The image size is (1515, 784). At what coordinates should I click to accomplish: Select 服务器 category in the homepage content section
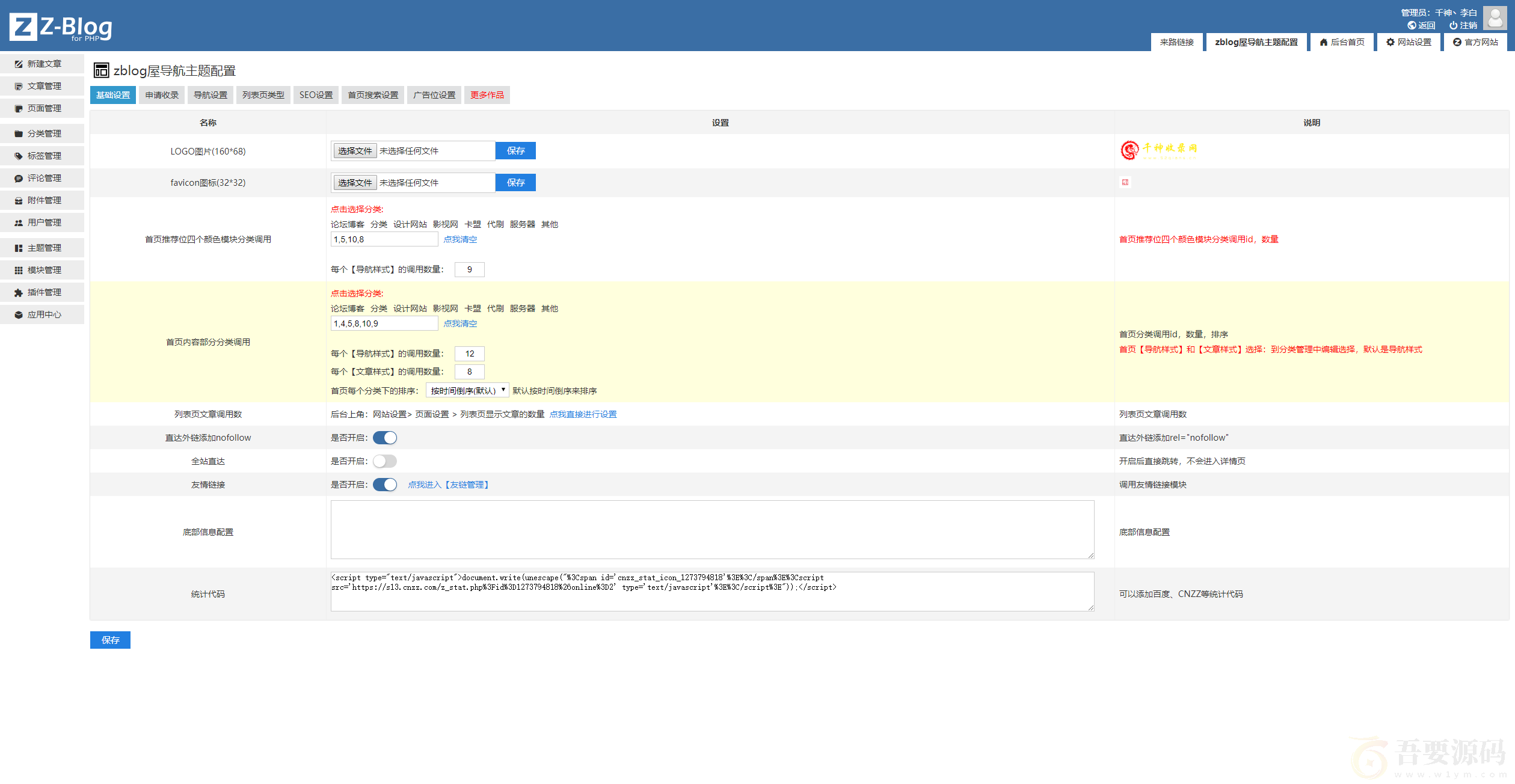(x=523, y=308)
